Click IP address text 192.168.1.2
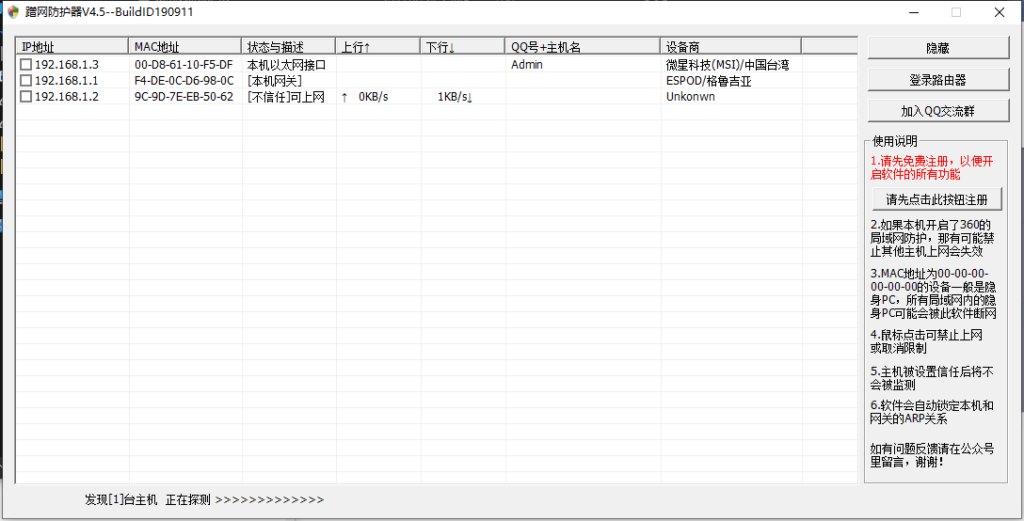The height and width of the screenshot is (521, 1024). pos(67,97)
